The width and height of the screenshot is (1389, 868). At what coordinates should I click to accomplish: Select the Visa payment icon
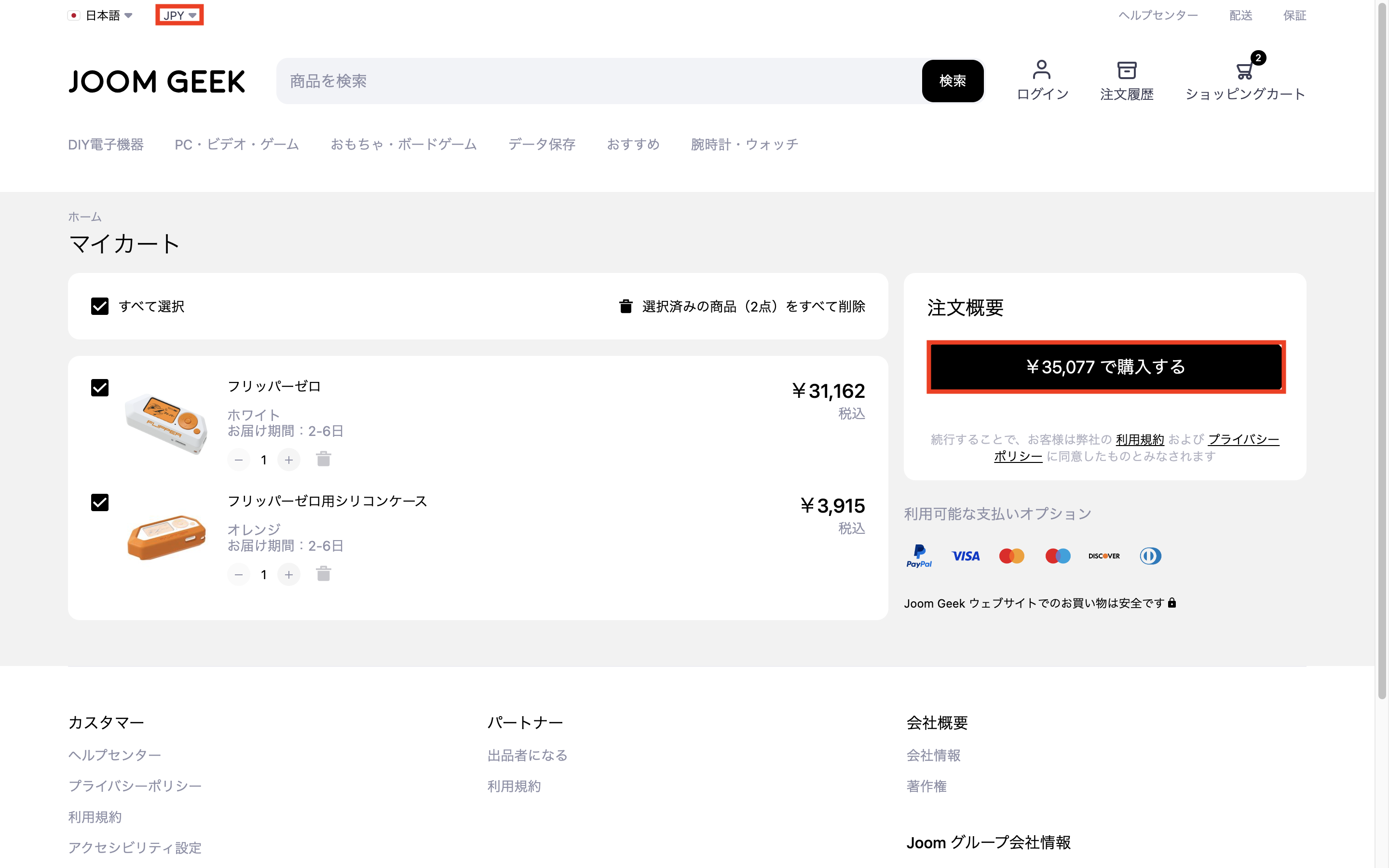click(x=966, y=555)
